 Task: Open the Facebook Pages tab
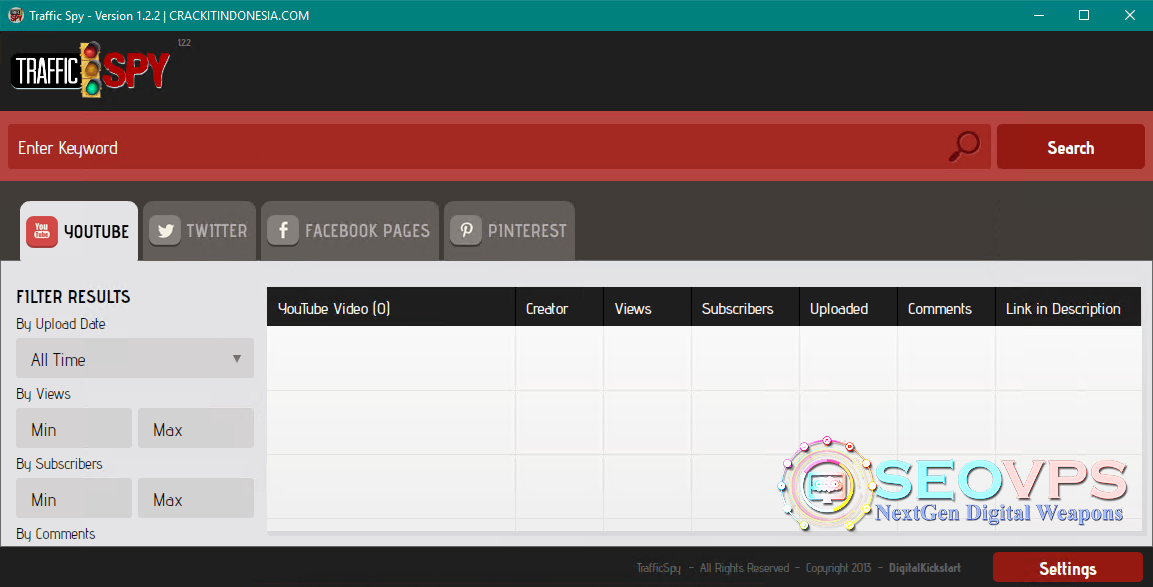point(350,231)
